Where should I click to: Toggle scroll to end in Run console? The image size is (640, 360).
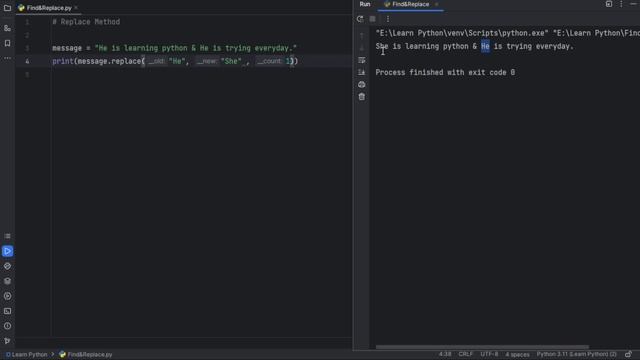(x=362, y=73)
